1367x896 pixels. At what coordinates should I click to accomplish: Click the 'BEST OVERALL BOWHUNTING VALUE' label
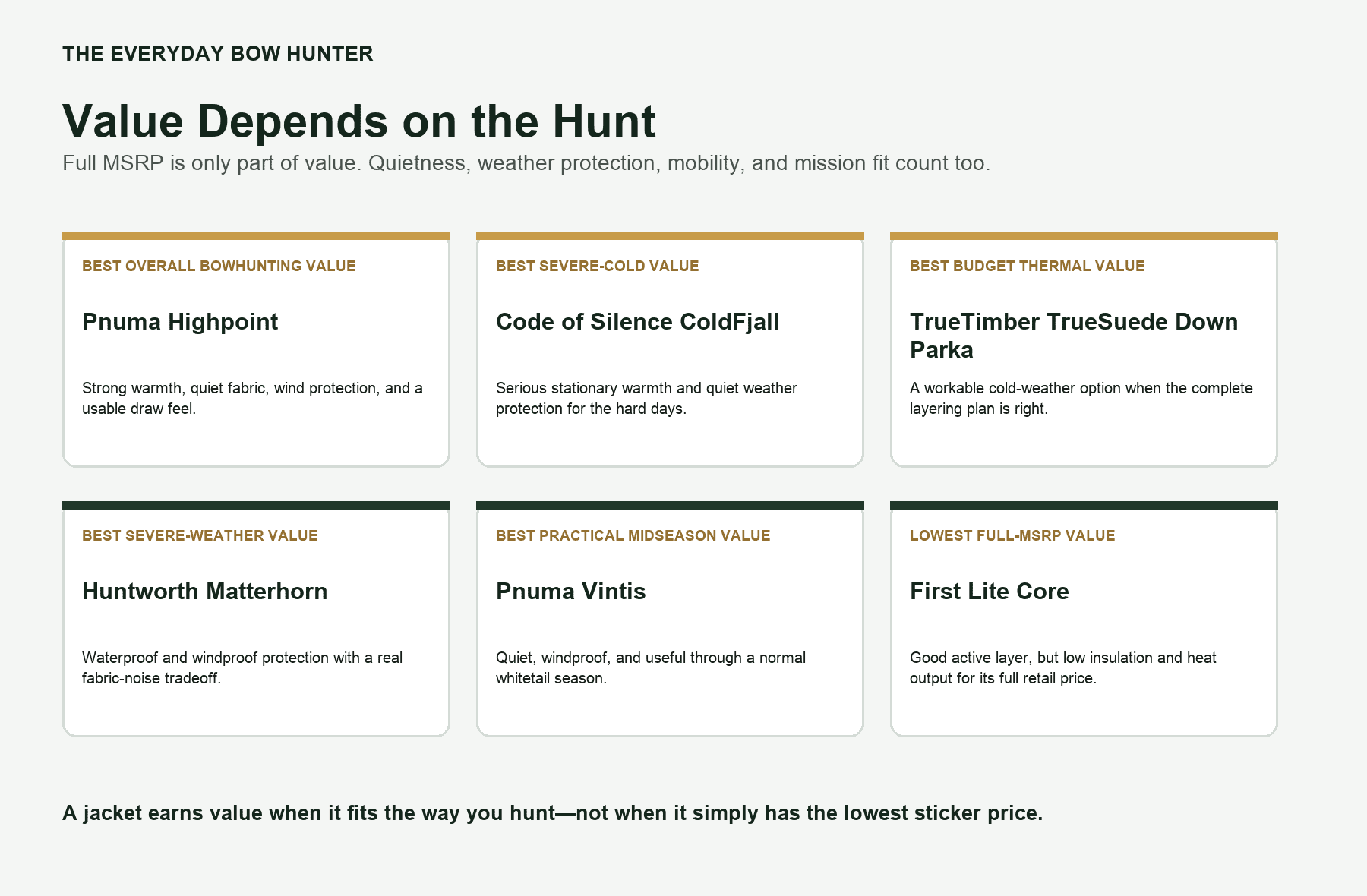pos(219,266)
